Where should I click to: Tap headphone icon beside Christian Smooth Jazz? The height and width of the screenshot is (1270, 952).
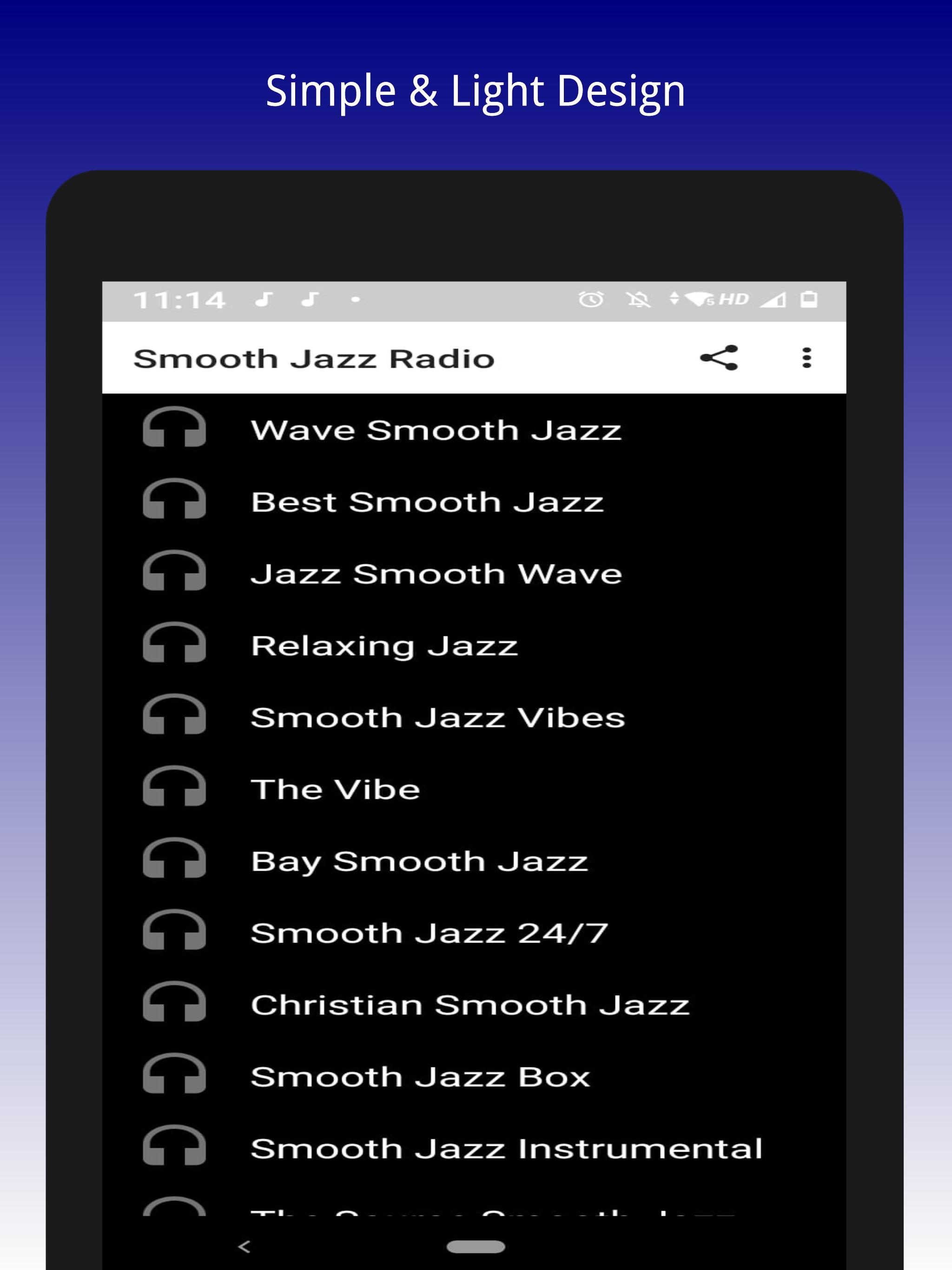click(174, 1001)
